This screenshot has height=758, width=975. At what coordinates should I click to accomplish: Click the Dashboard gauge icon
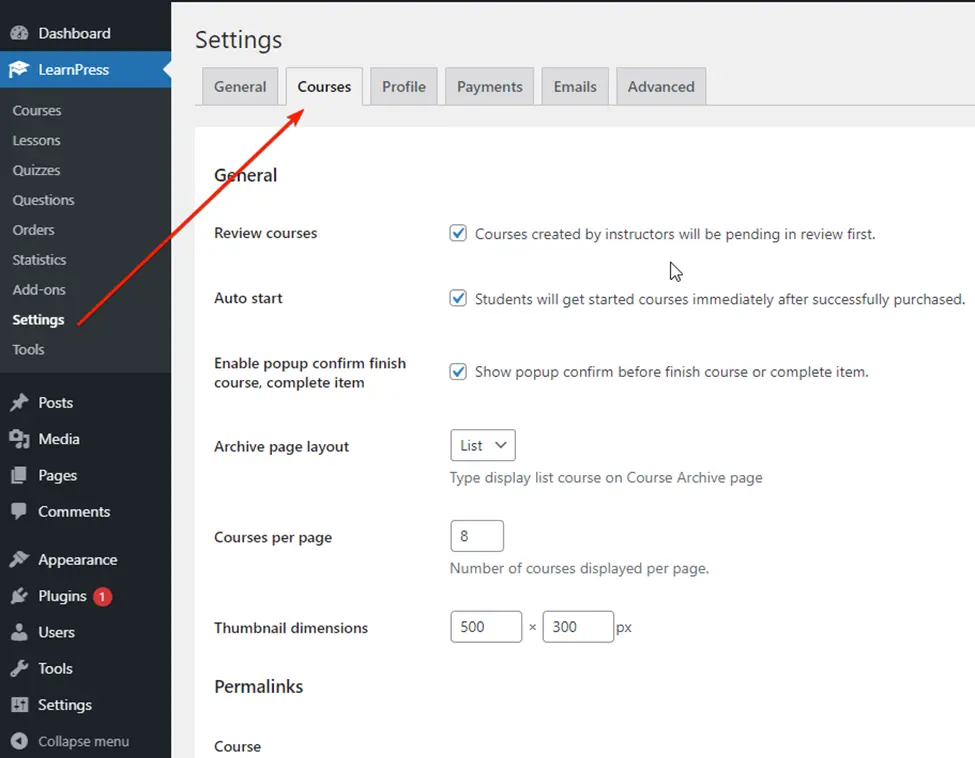coord(19,33)
